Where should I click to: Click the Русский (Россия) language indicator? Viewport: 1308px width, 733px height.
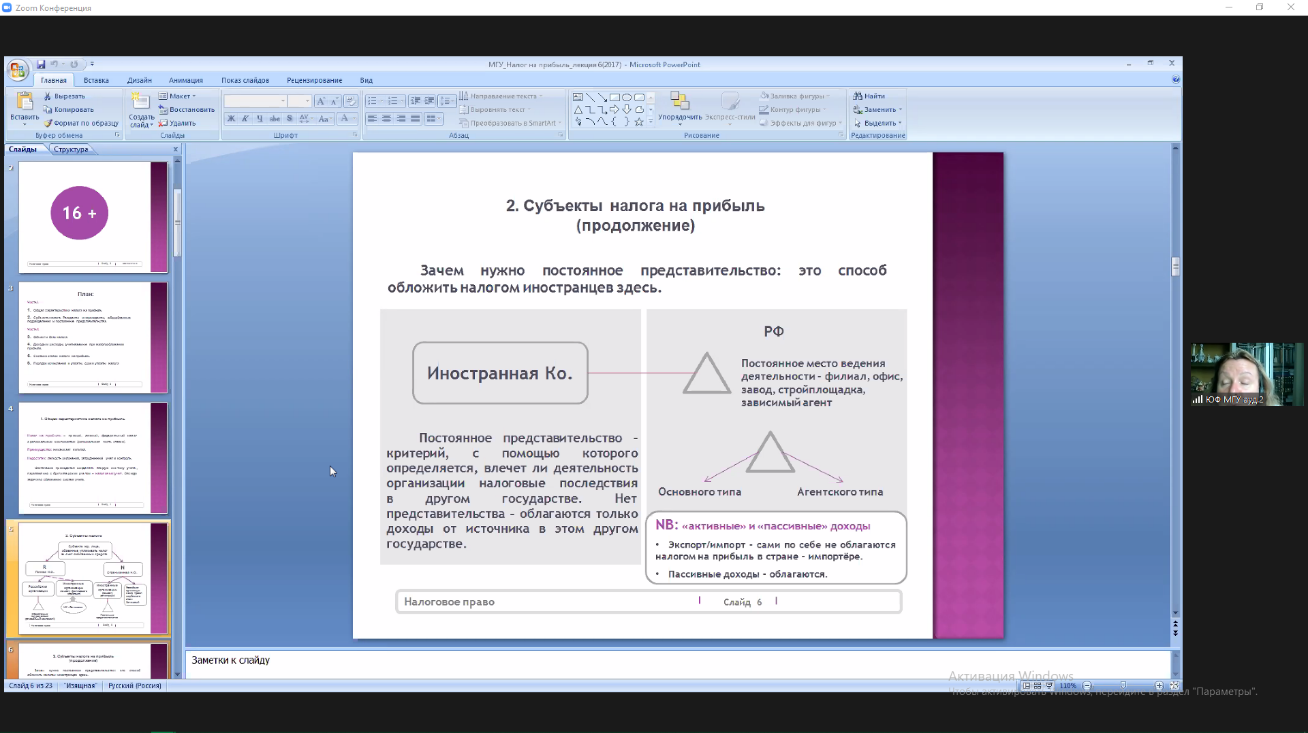coord(135,686)
